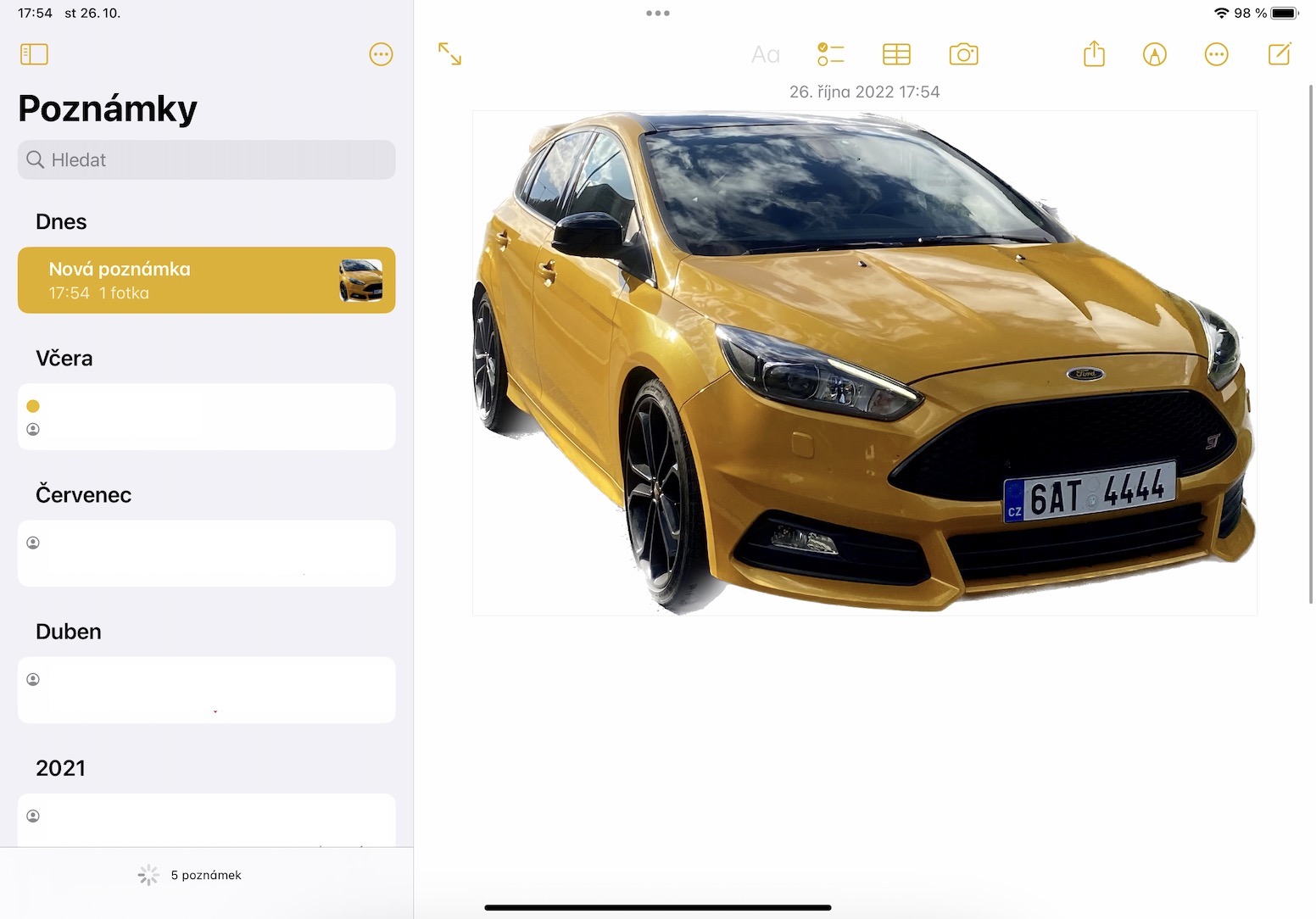Viewport: 1316px width, 919px height.
Task: Open the note under Včera
Action: pyautogui.click(x=206, y=416)
